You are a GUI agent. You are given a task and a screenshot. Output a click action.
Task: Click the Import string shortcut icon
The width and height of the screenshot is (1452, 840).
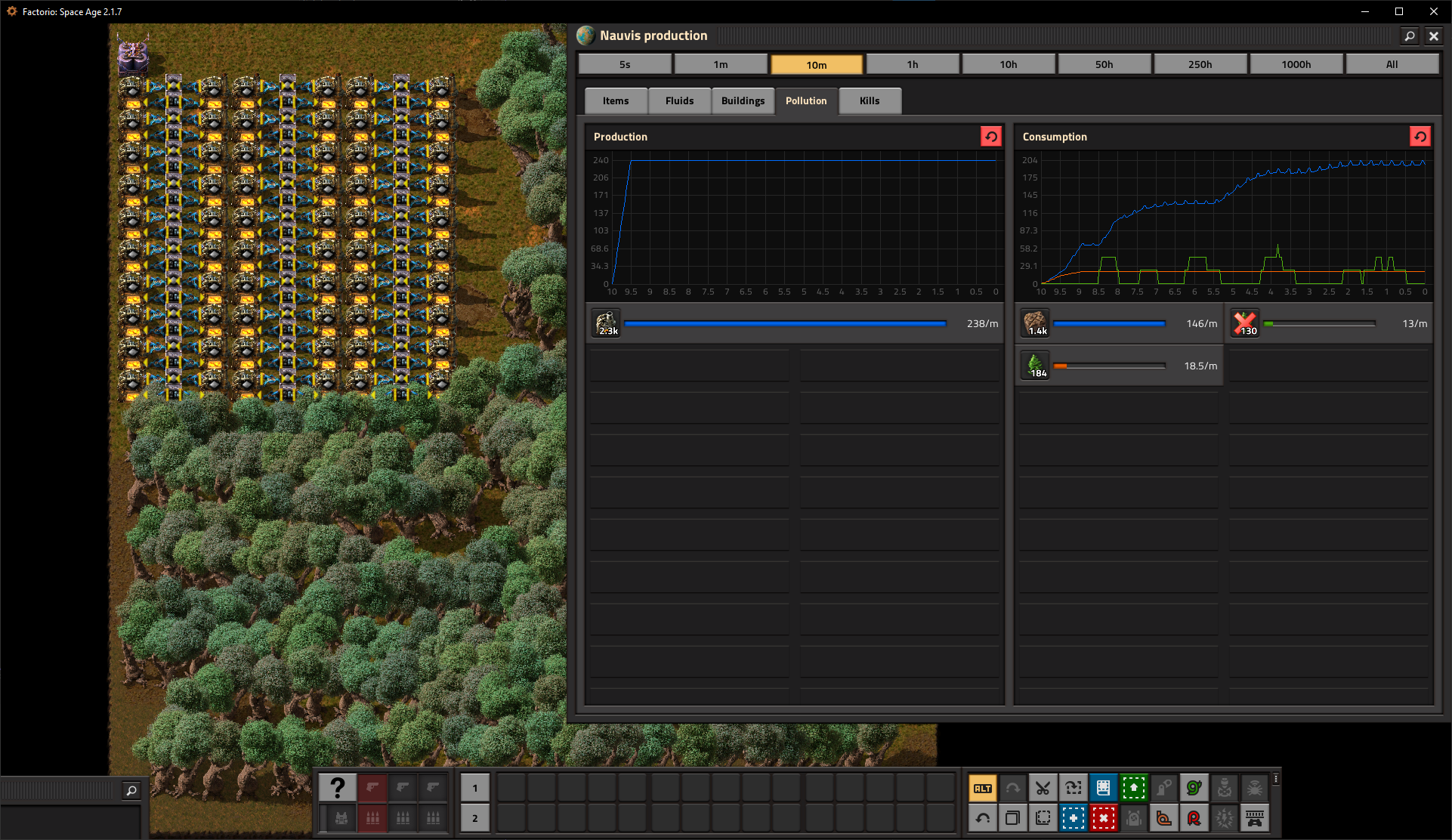[x=1073, y=788]
